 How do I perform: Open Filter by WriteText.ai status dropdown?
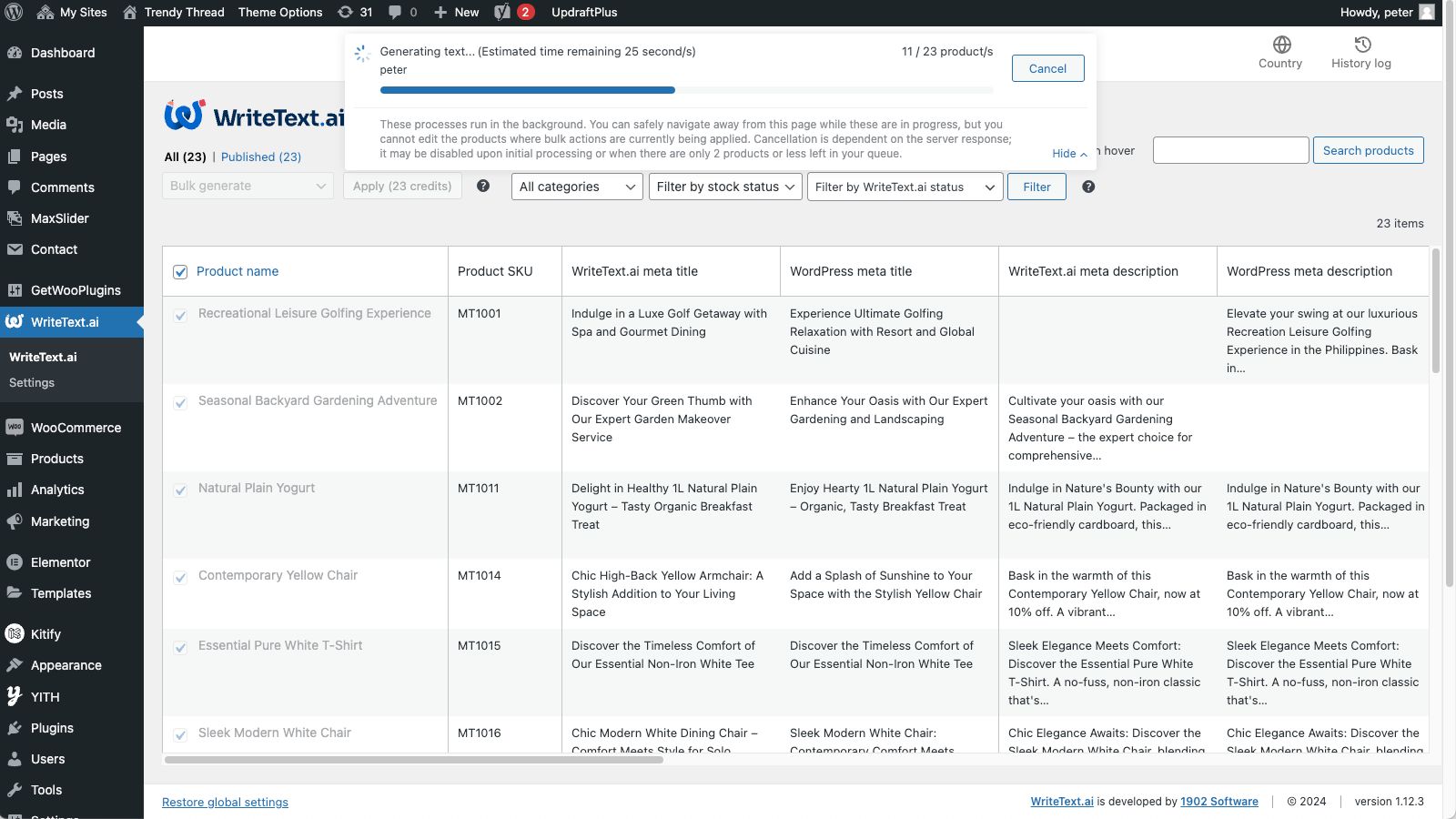(x=905, y=187)
